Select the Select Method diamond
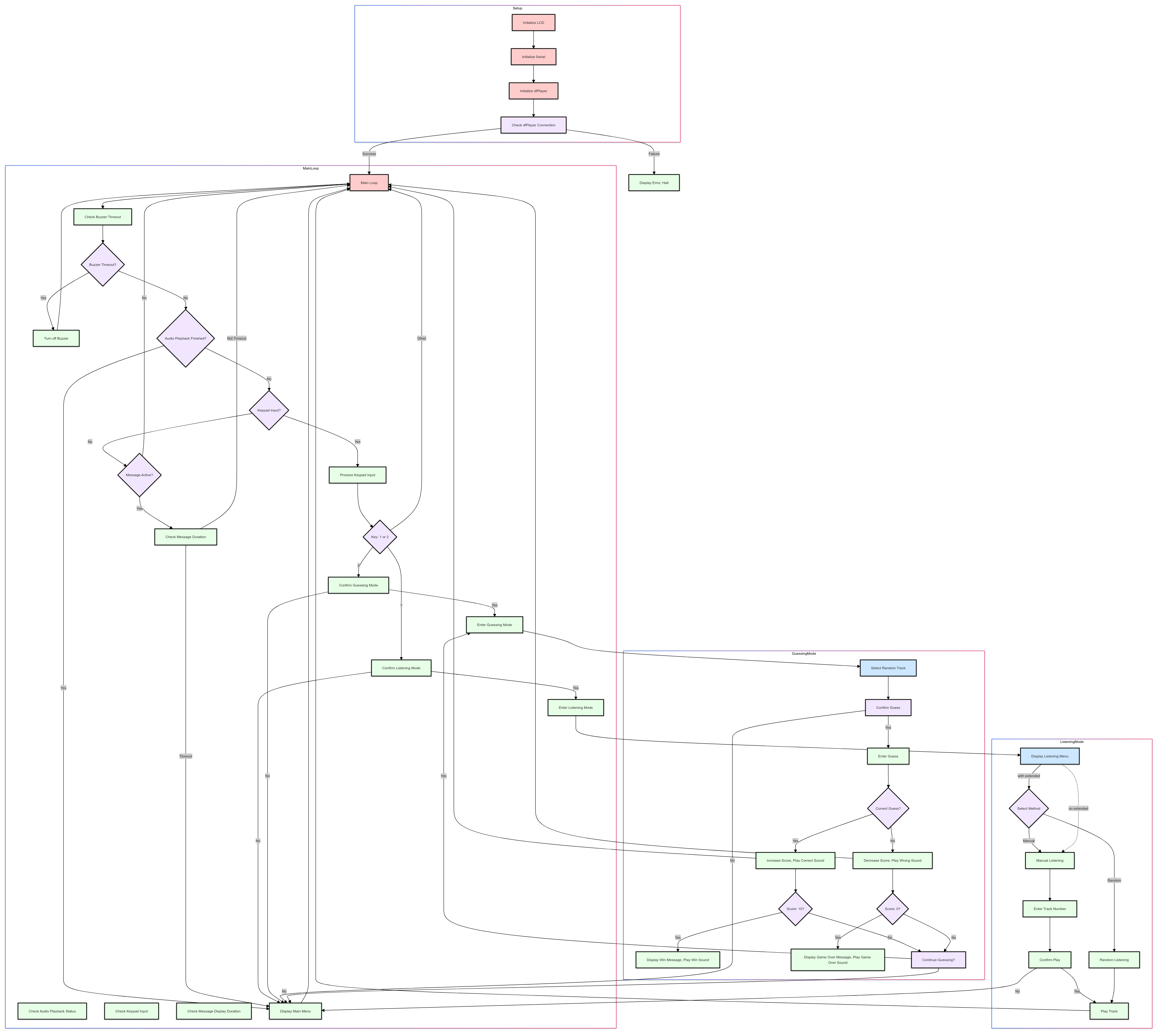The image size is (1160, 1036). click(1029, 808)
